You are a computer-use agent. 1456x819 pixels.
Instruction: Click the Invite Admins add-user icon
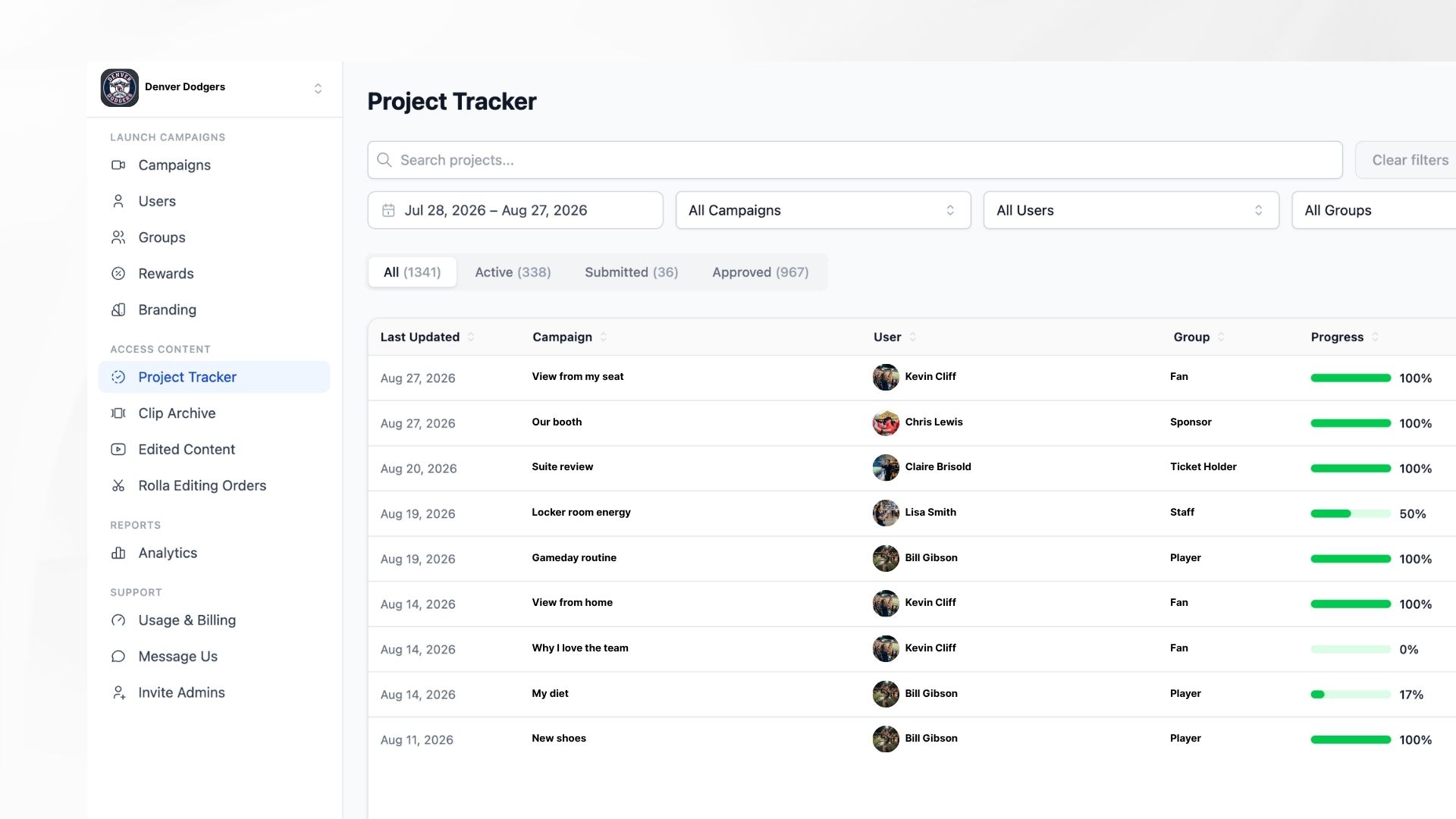pyautogui.click(x=118, y=693)
